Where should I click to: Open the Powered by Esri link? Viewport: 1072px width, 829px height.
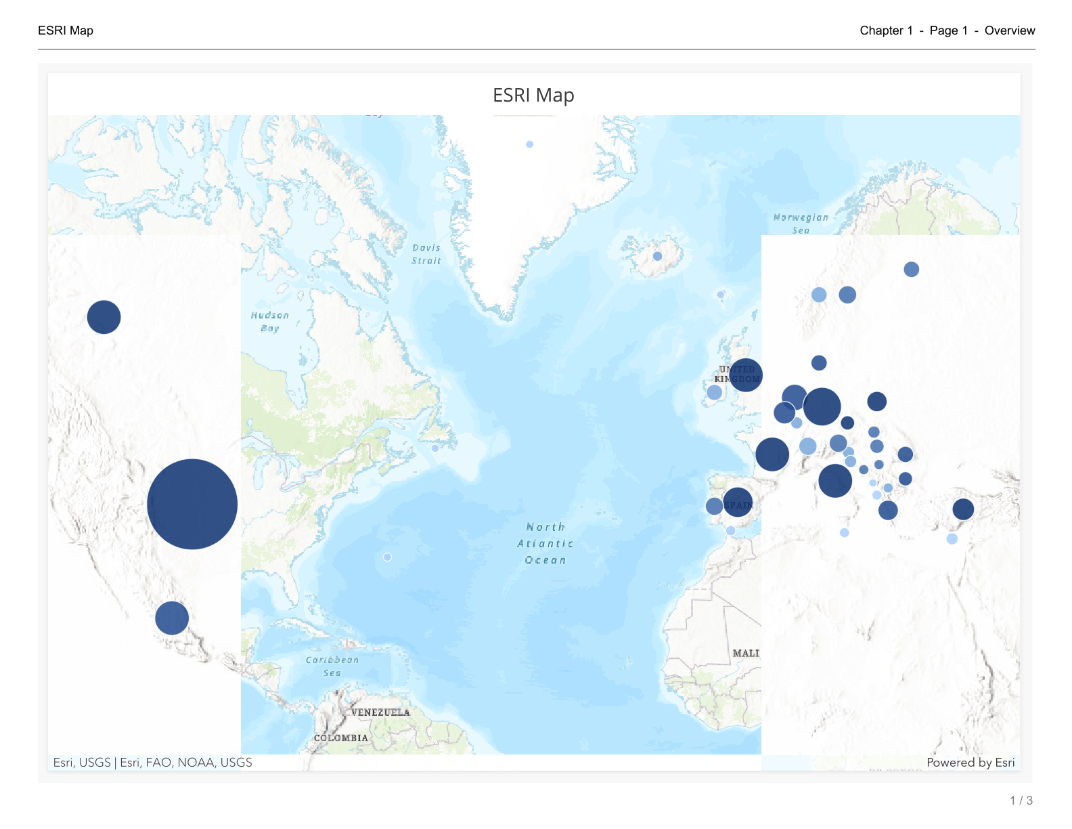coord(970,763)
